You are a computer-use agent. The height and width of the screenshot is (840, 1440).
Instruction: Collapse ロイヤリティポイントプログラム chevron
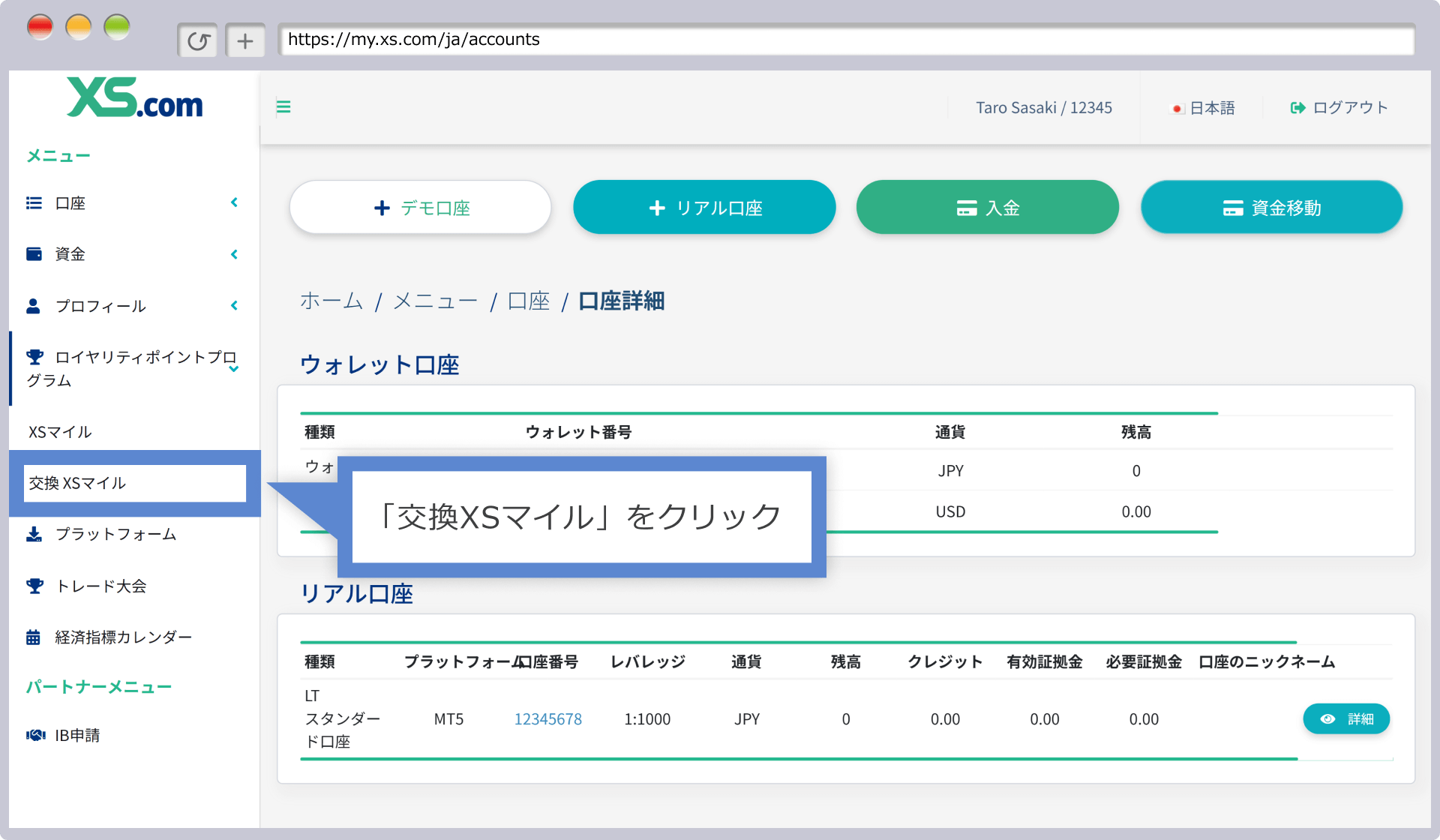[234, 369]
